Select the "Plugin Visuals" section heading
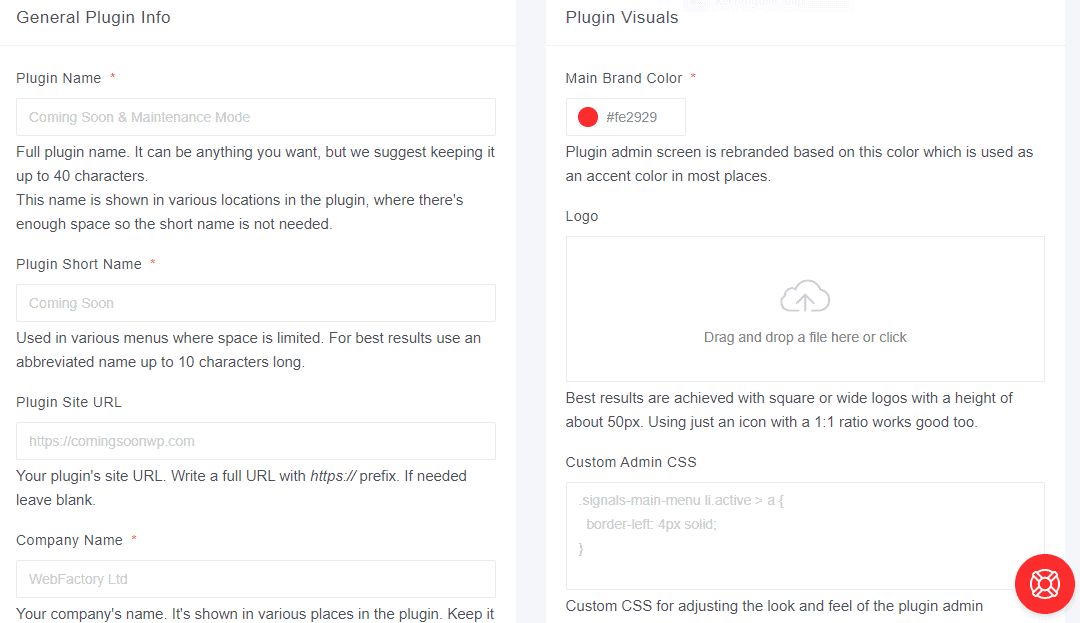 (x=622, y=17)
